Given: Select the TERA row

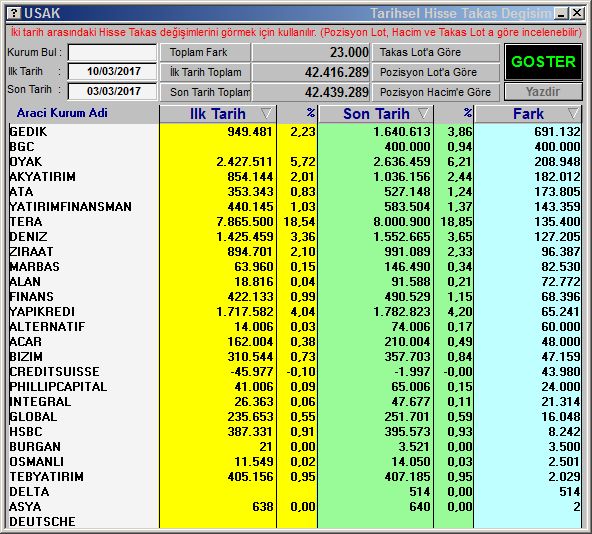Looking at the screenshot, I should [x=295, y=222].
